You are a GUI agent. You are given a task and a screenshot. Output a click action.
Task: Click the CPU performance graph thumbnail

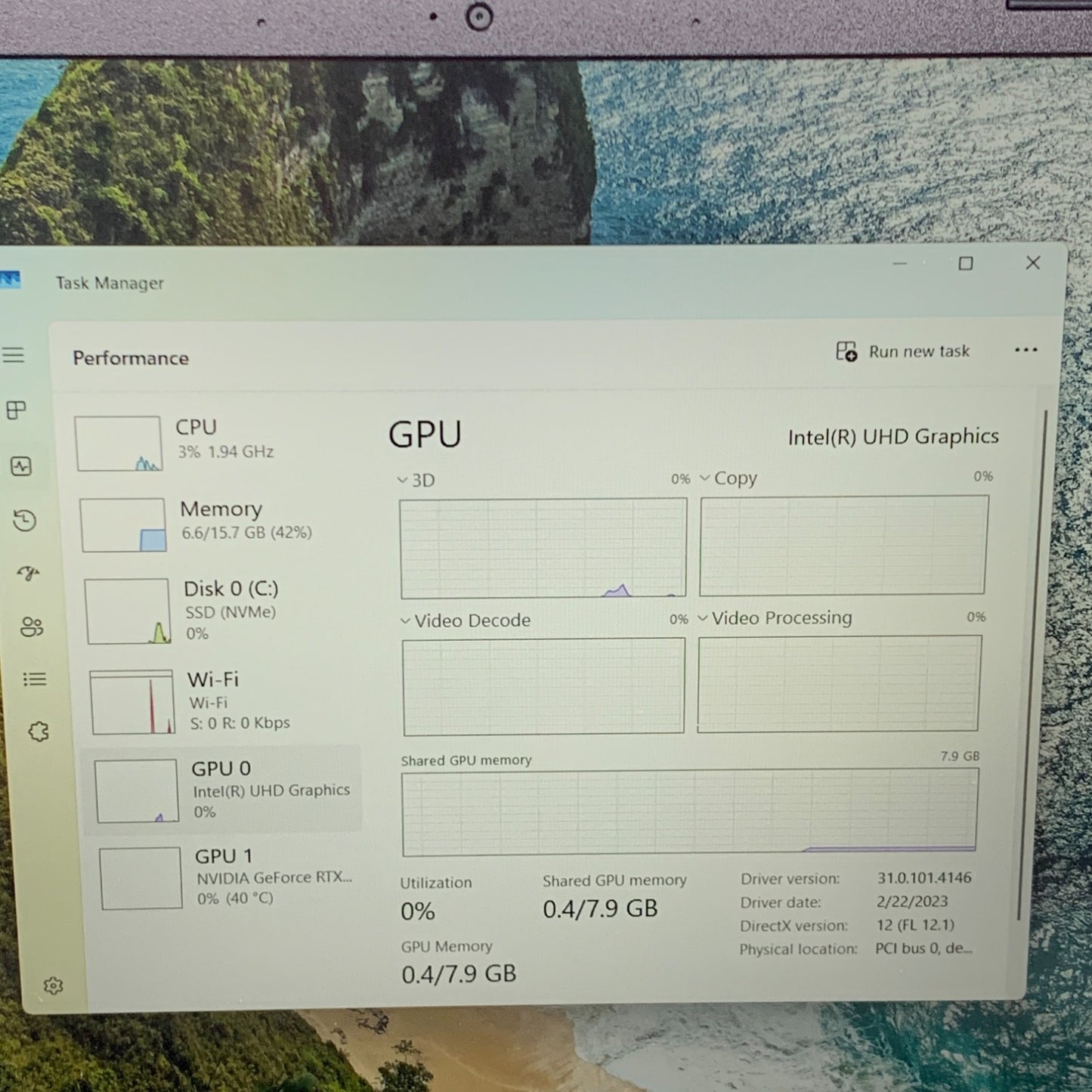pos(119,443)
